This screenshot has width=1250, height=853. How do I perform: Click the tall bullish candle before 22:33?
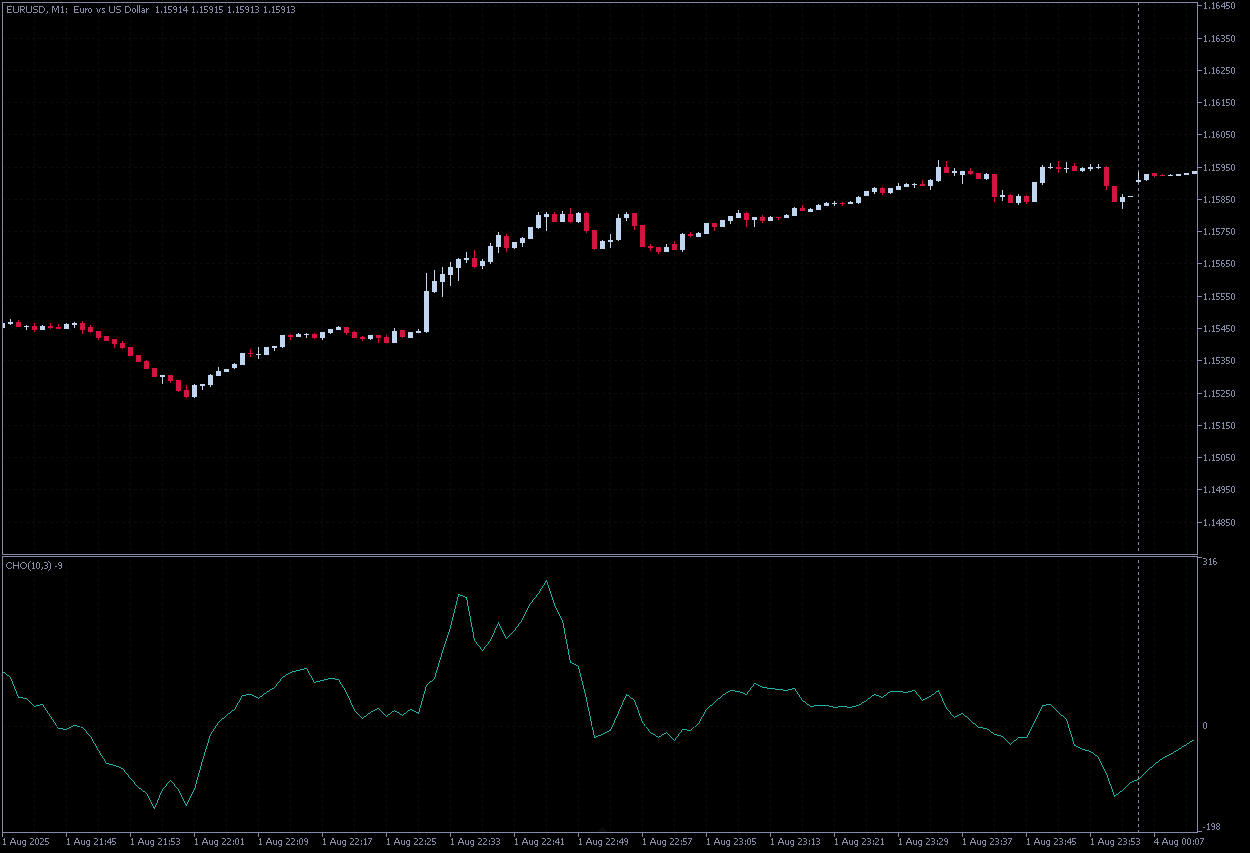pos(427,310)
